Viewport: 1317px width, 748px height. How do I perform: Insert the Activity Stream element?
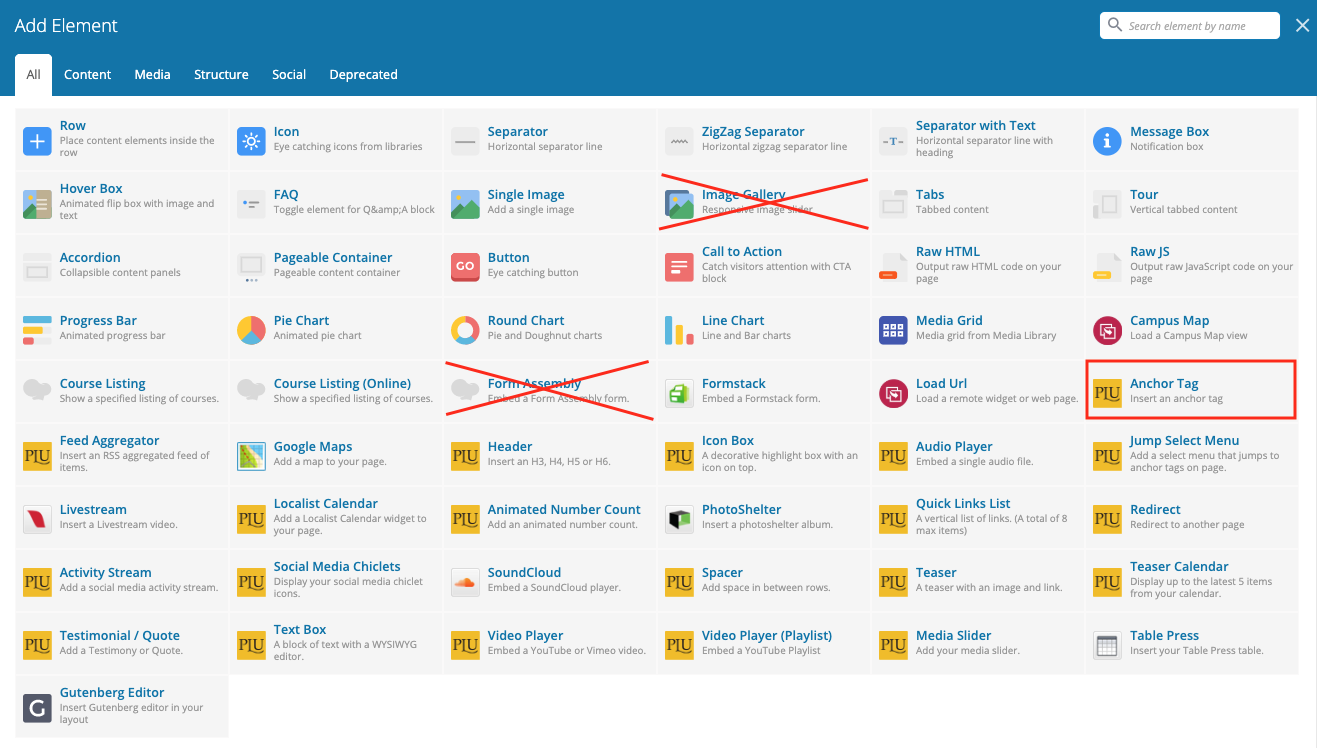click(122, 582)
